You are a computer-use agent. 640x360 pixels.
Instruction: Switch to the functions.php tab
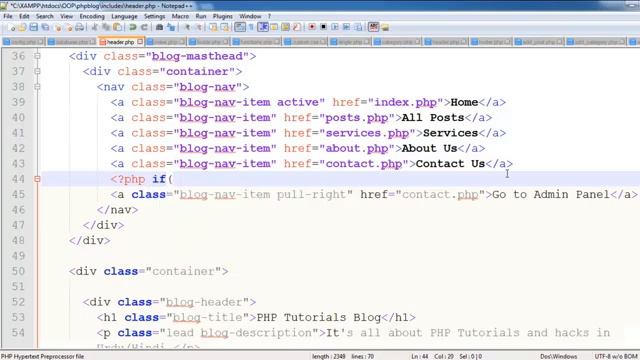257,42
